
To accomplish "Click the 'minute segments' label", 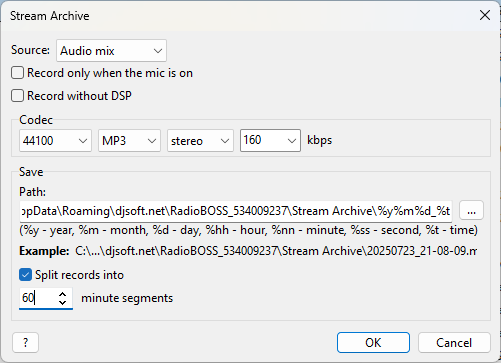I will click(x=127, y=298).
